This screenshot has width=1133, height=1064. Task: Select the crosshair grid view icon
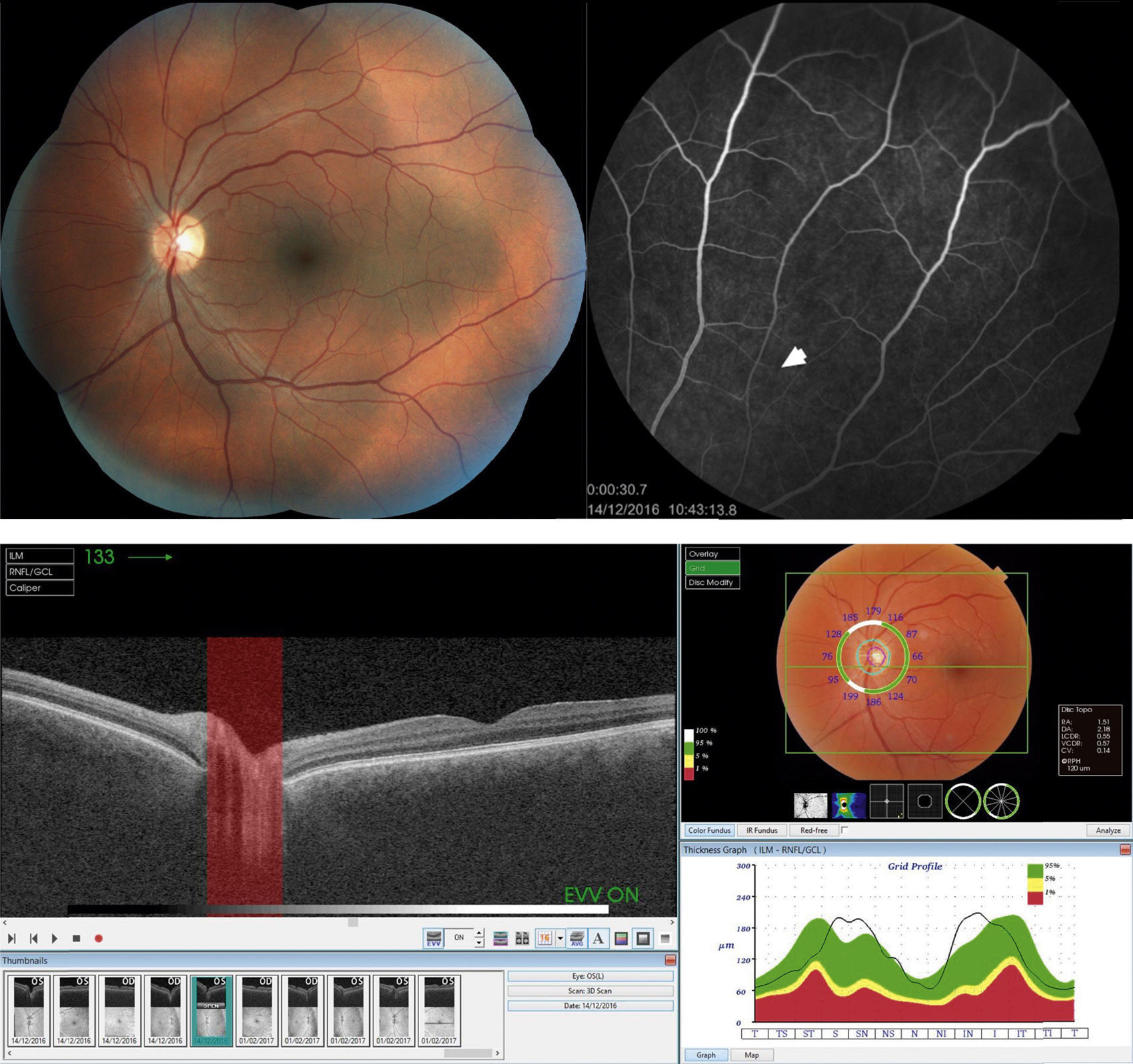coord(886,801)
